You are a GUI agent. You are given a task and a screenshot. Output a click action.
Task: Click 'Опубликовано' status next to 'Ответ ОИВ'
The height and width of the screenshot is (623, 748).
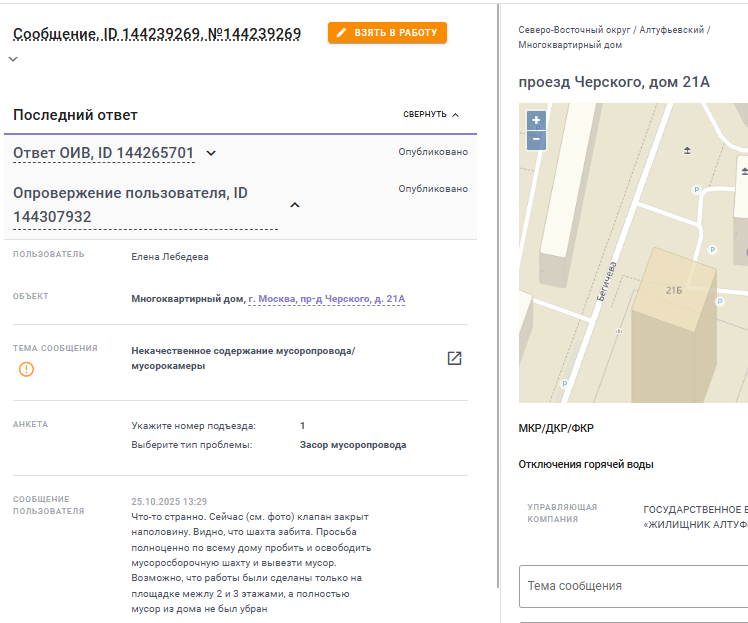(433, 152)
